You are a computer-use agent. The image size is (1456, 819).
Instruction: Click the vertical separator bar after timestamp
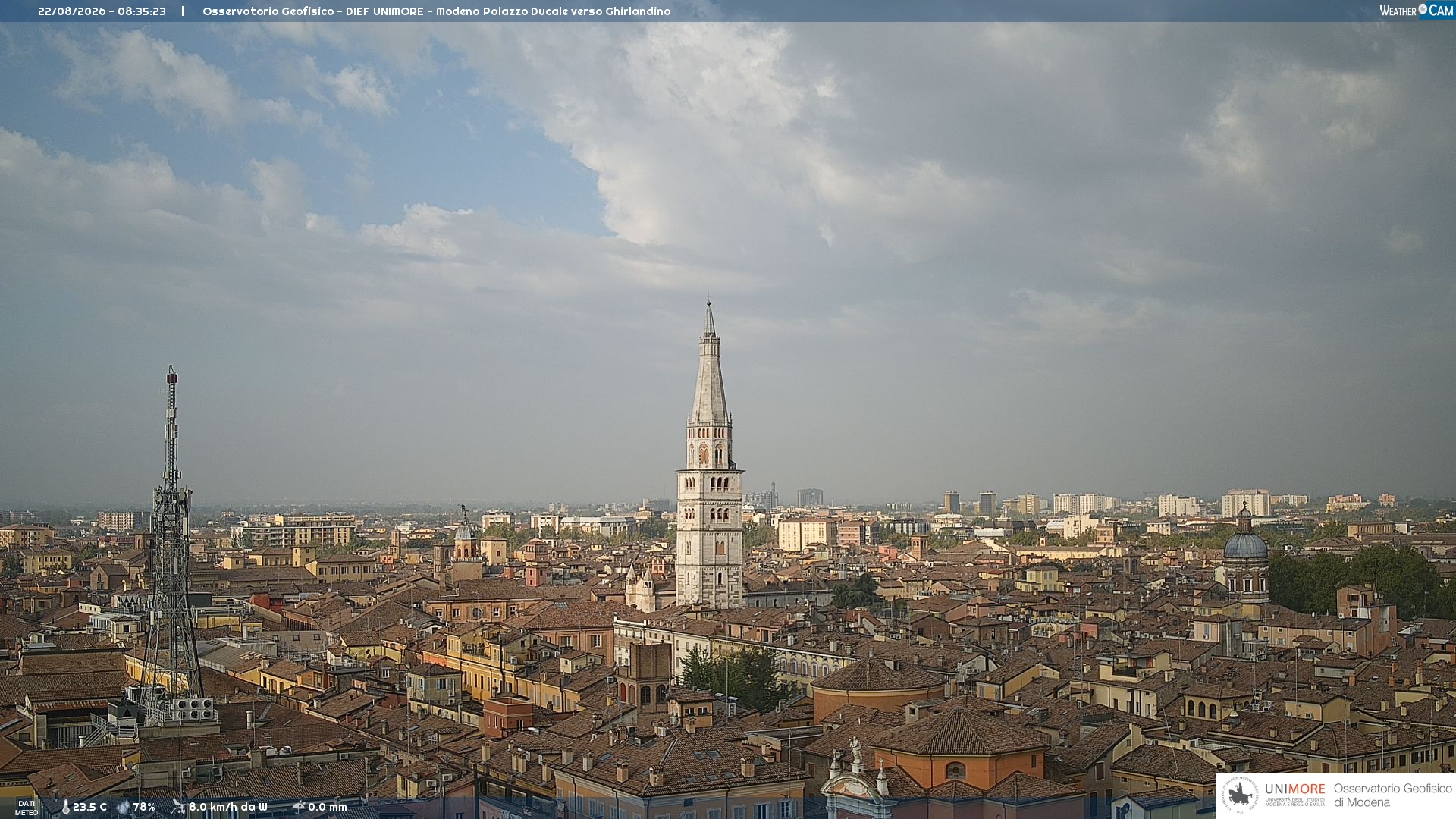point(183,11)
